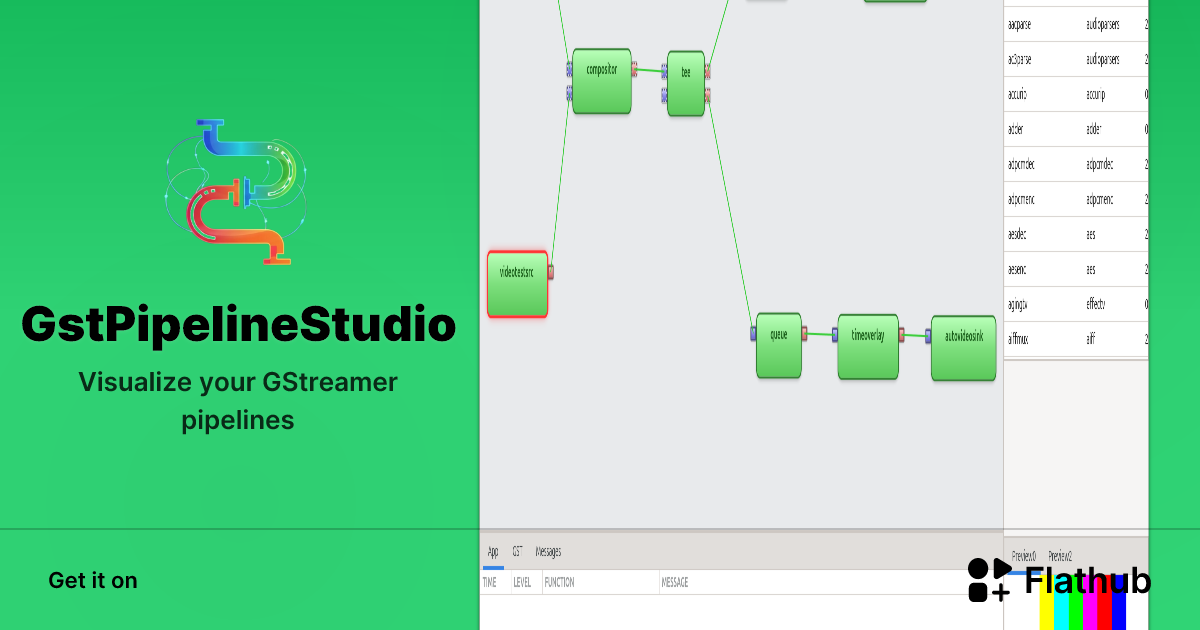
Task: Switch to the GST log tab
Action: pos(517,552)
